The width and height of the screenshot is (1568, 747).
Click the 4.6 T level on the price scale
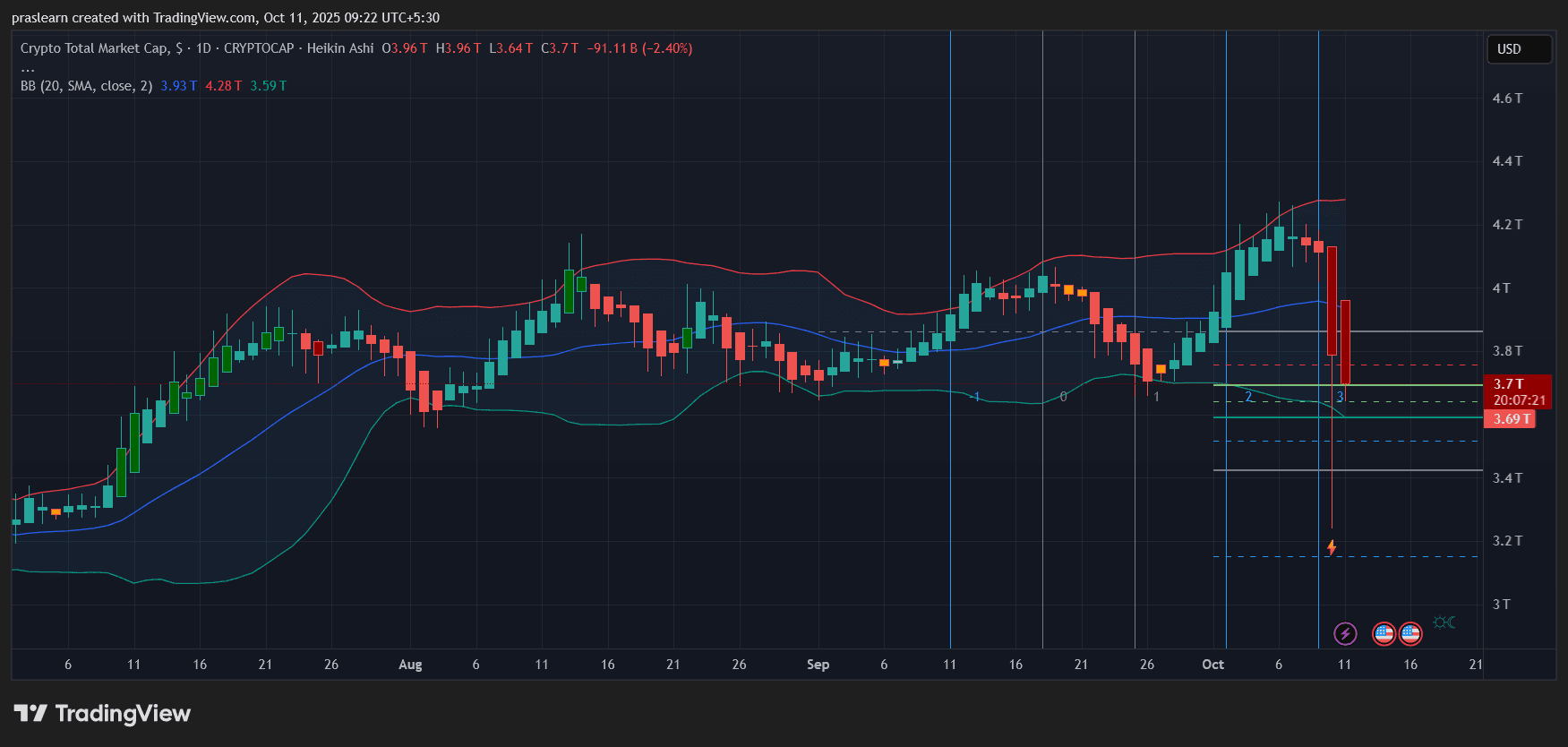point(1507,99)
